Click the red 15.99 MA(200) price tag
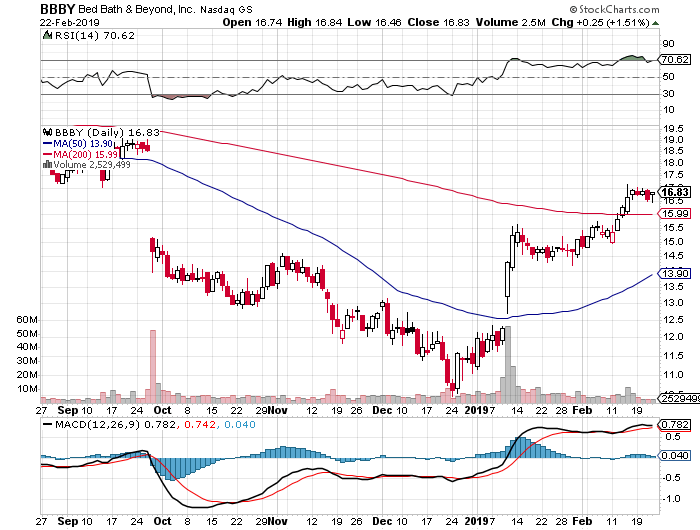The image size is (700, 530). (675, 214)
